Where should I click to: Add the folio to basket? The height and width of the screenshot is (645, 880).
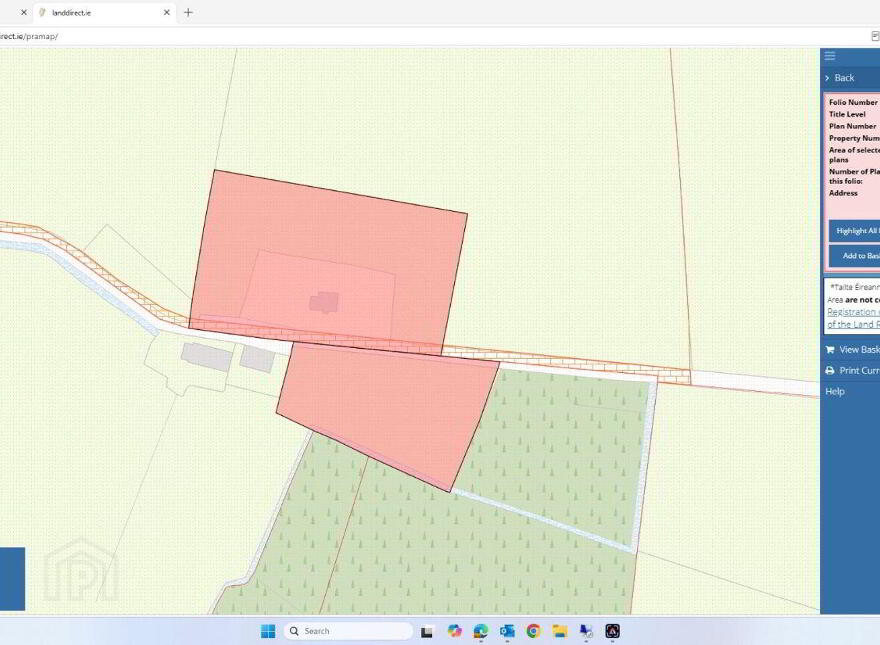(x=855, y=255)
